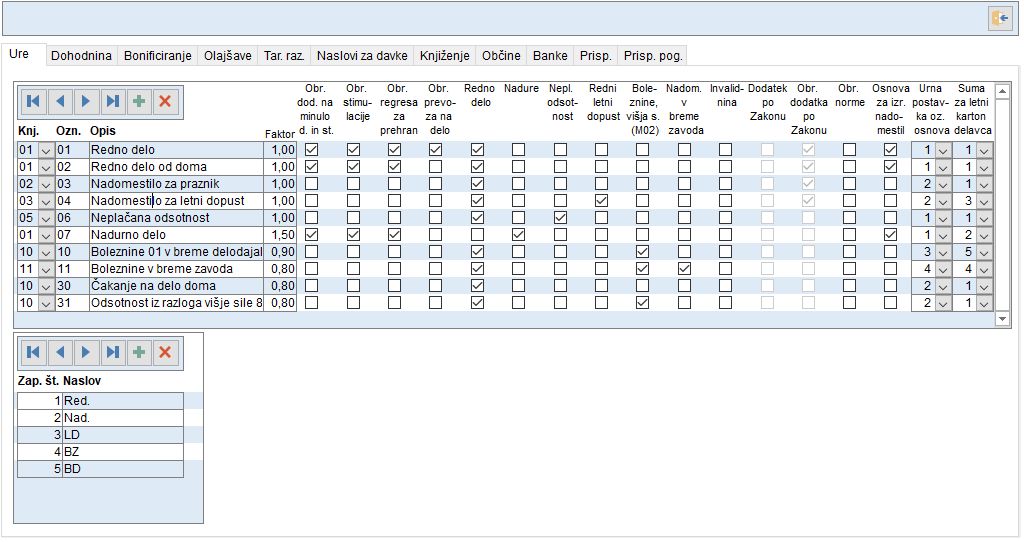Select the BD entry in Naslov list
This screenshot has width=1024, height=542.
tap(123, 469)
